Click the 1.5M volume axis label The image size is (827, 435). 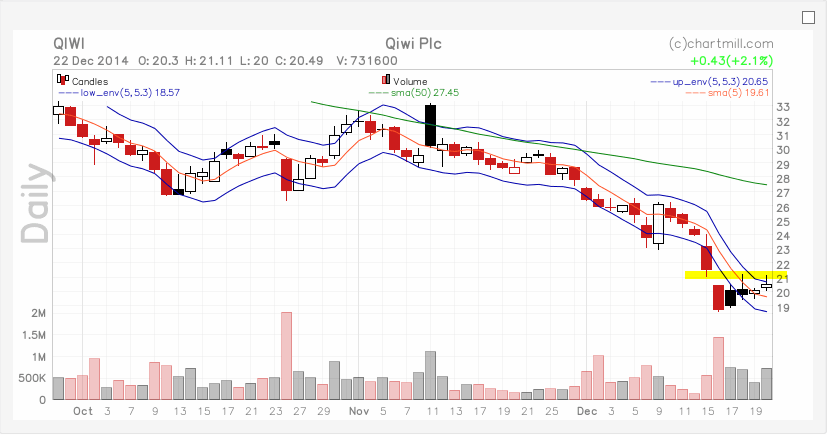point(34,335)
